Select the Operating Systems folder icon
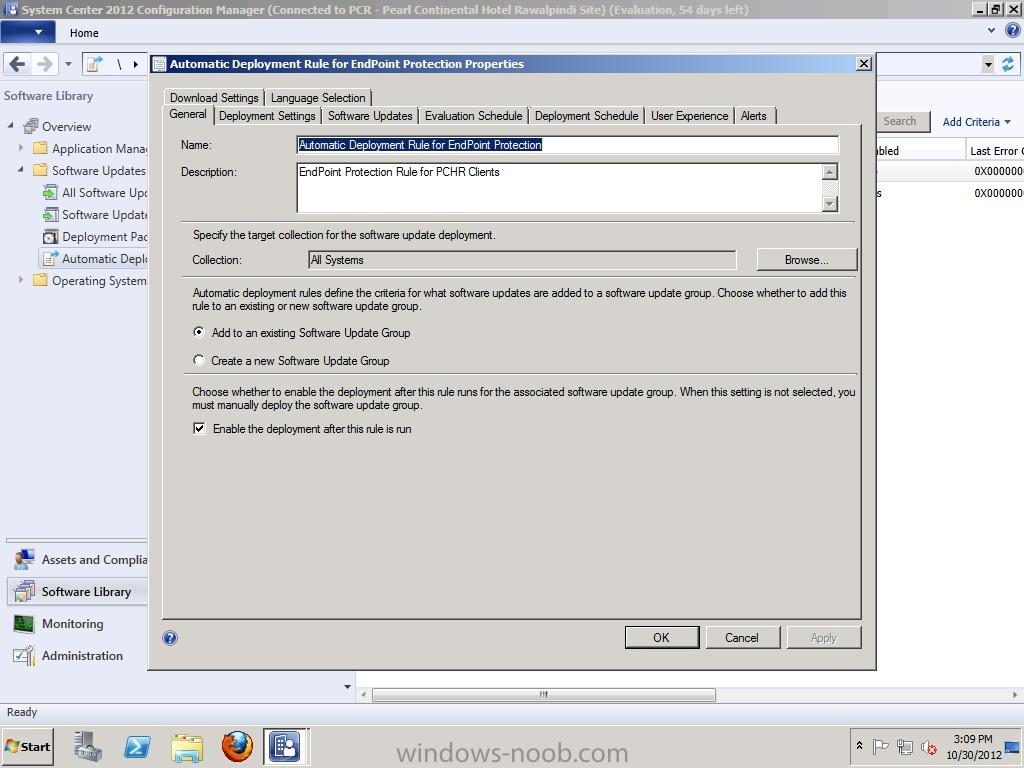The image size is (1024, 768). click(40, 280)
